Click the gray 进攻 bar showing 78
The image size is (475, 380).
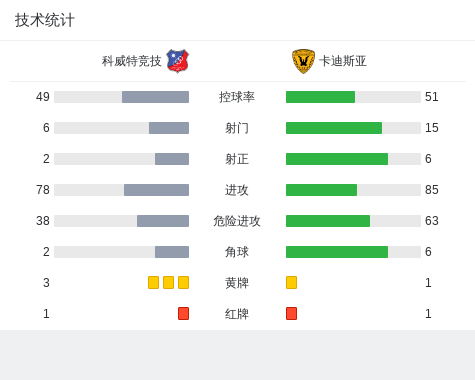pos(156,190)
